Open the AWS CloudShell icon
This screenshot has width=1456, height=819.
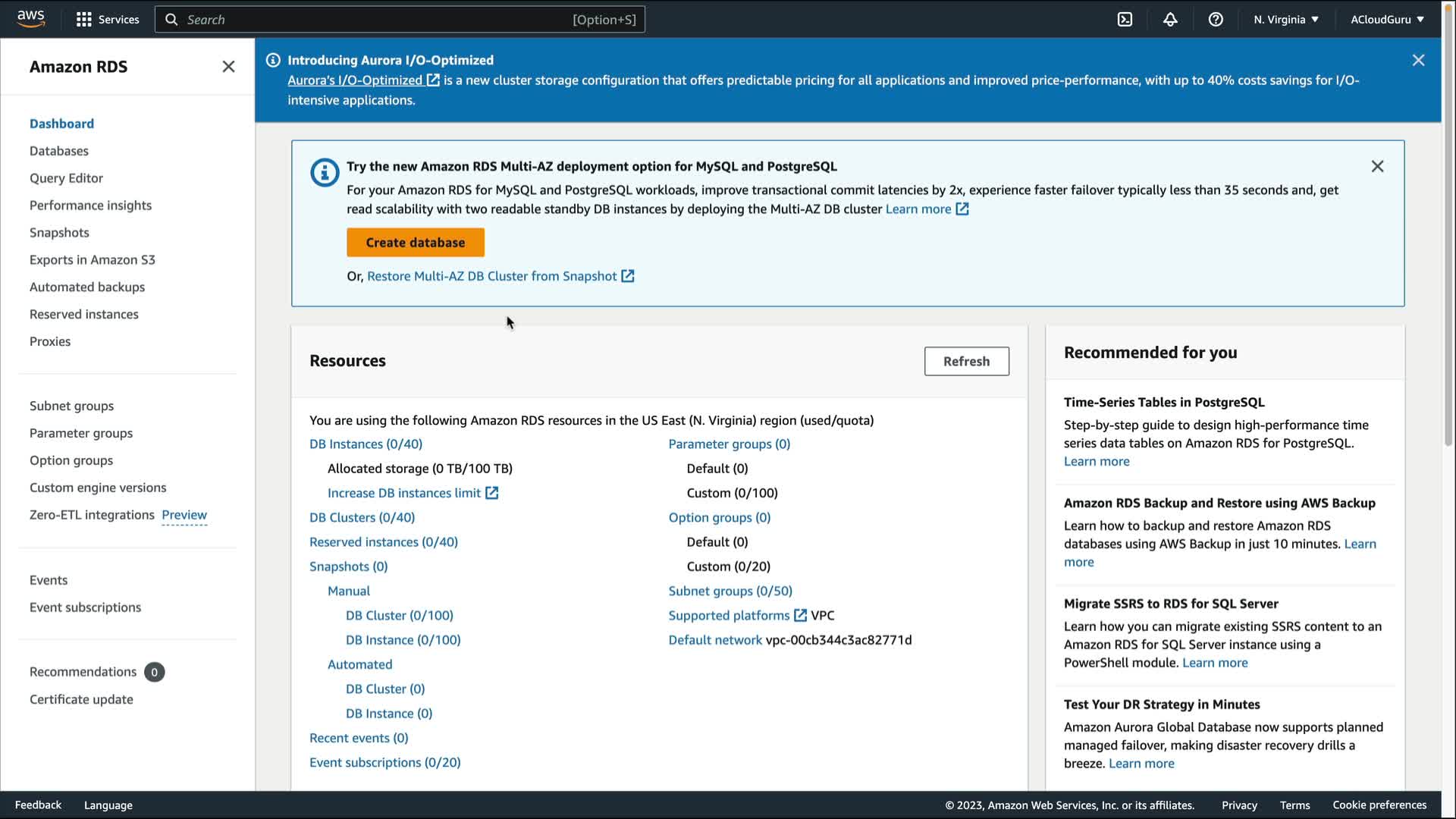(1125, 20)
